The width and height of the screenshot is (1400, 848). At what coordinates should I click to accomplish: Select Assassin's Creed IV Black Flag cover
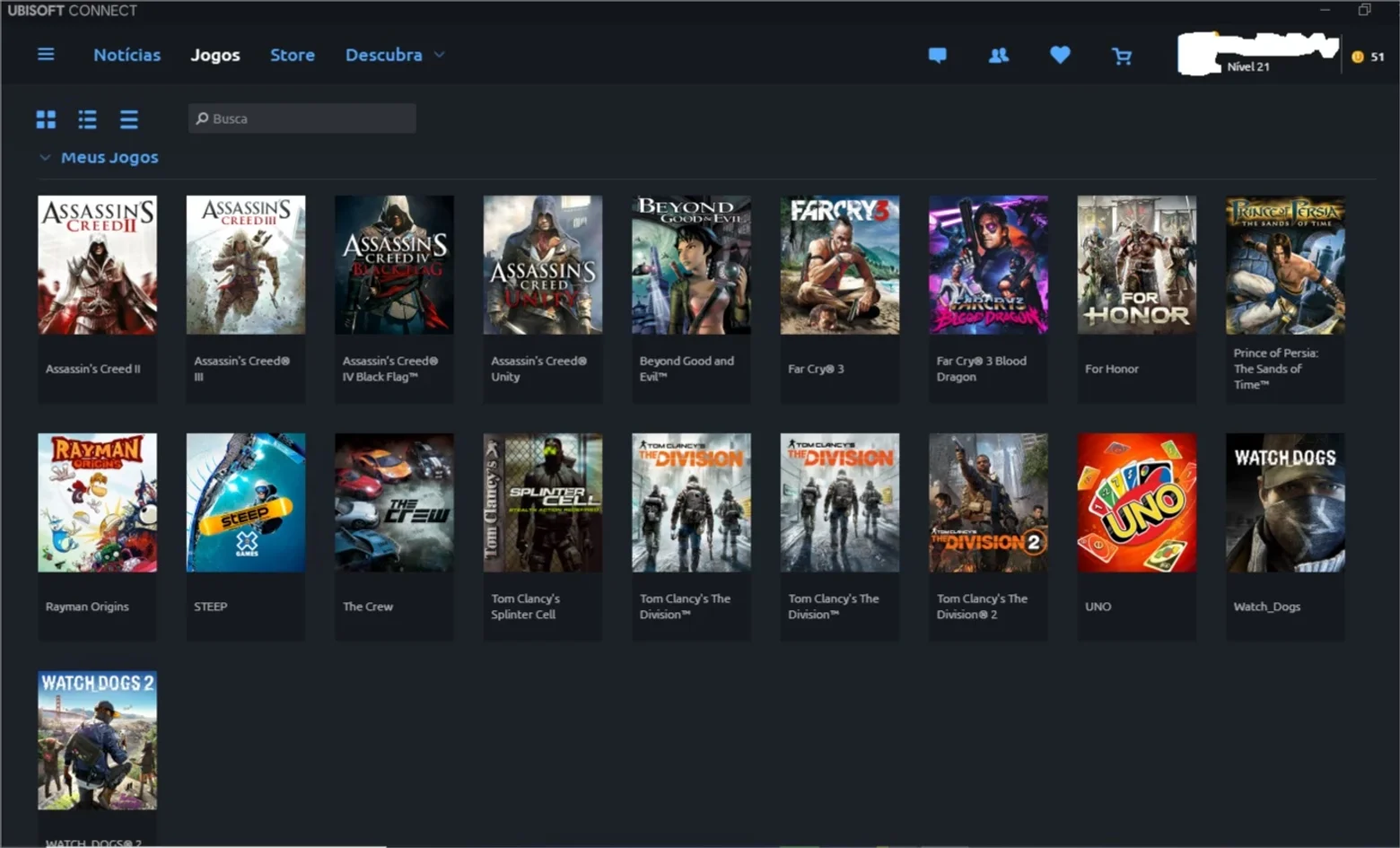(394, 265)
